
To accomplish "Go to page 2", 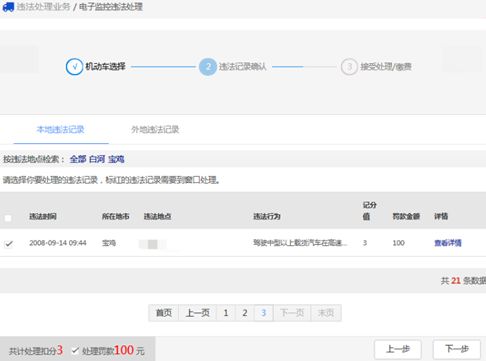I will (245, 313).
